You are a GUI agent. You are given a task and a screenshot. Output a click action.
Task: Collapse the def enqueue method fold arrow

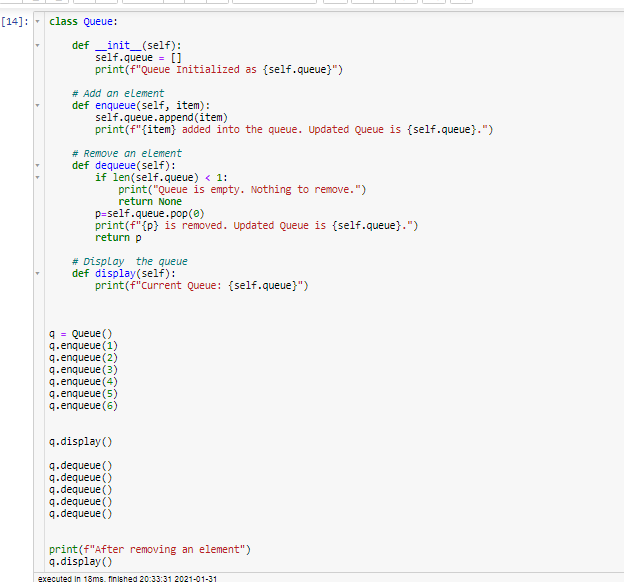pyautogui.click(x=37, y=105)
